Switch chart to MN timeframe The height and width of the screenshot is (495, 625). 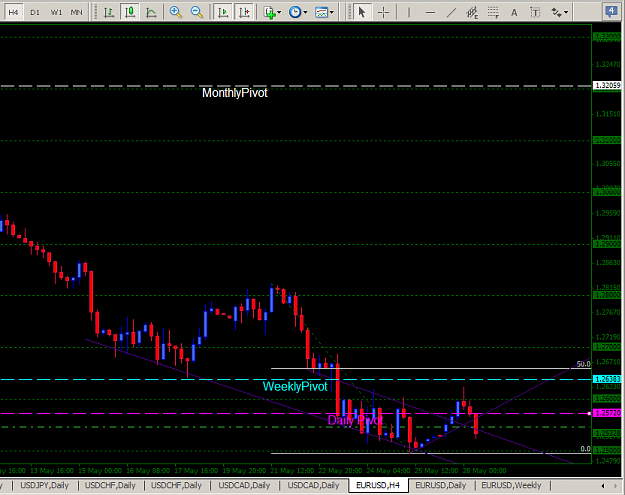(x=77, y=12)
